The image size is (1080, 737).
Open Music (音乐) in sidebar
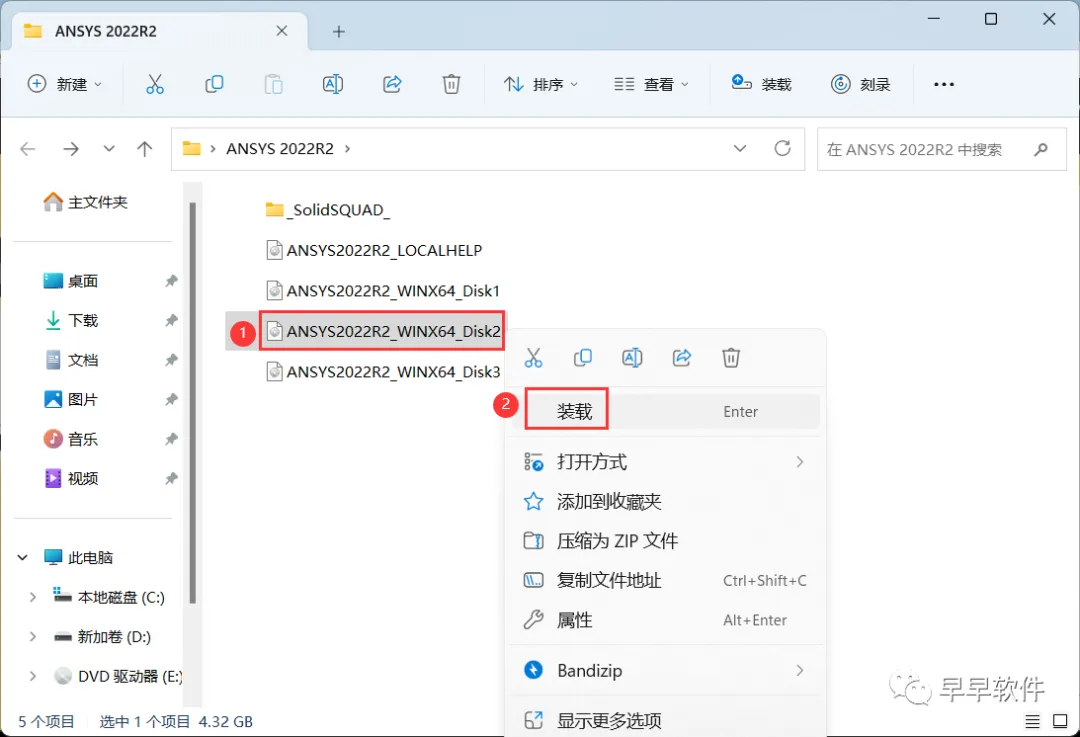[x=70, y=439]
